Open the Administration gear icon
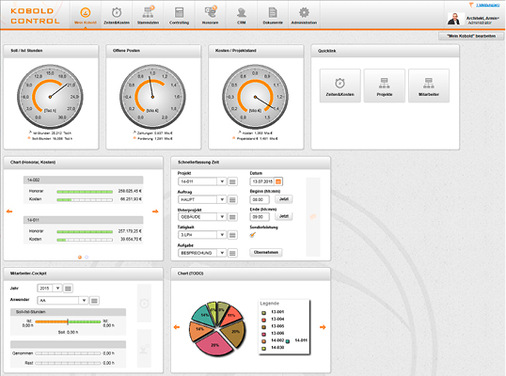Screen dimensions: 506x376 tap(304, 13)
